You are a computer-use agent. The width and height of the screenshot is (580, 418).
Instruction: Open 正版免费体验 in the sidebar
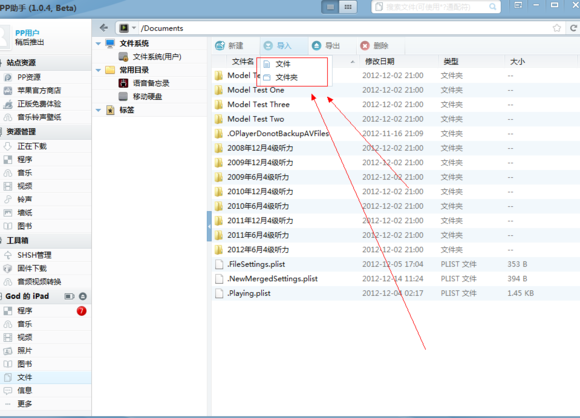(39, 104)
